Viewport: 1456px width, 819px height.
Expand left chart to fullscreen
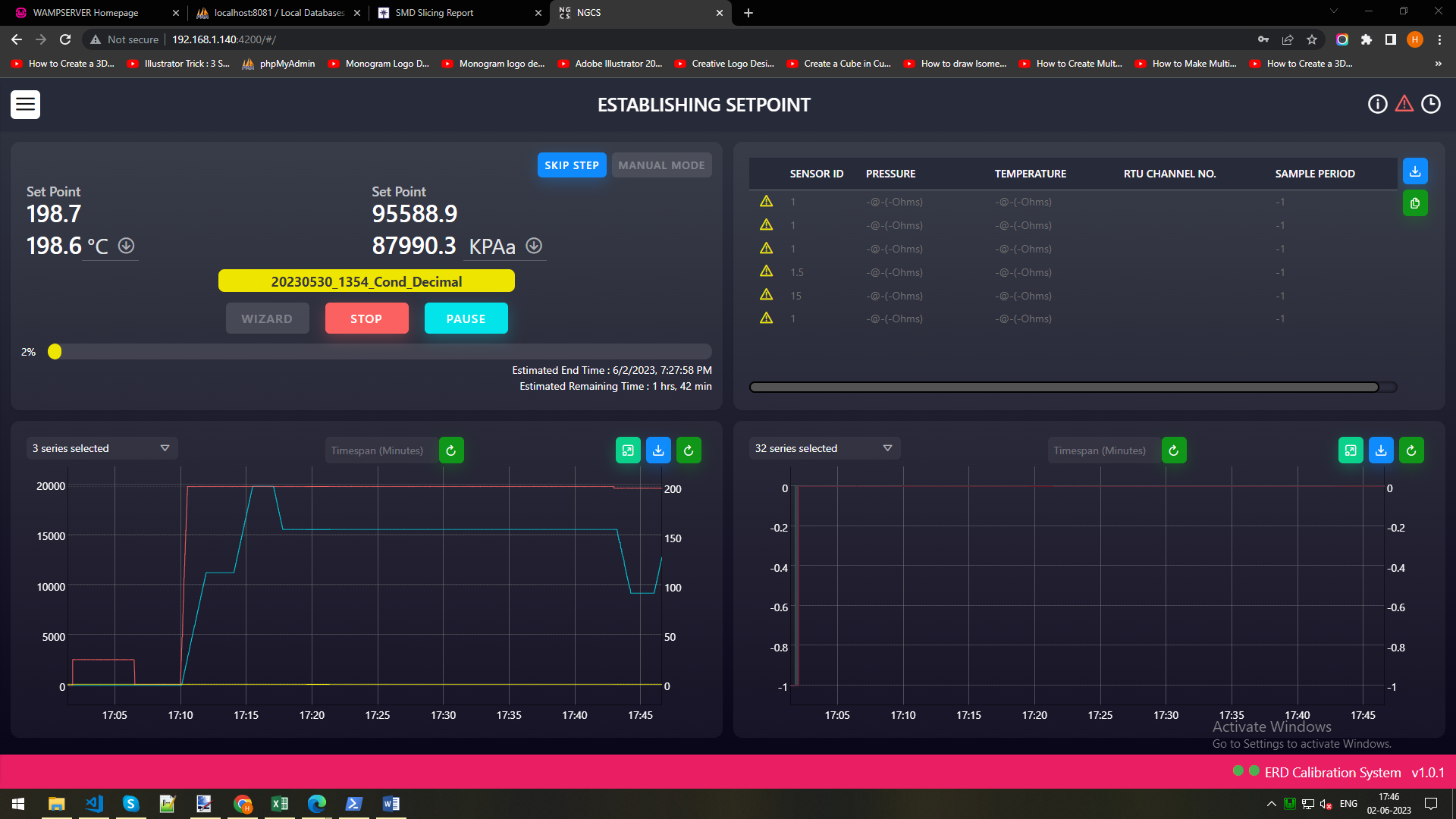pyautogui.click(x=628, y=450)
